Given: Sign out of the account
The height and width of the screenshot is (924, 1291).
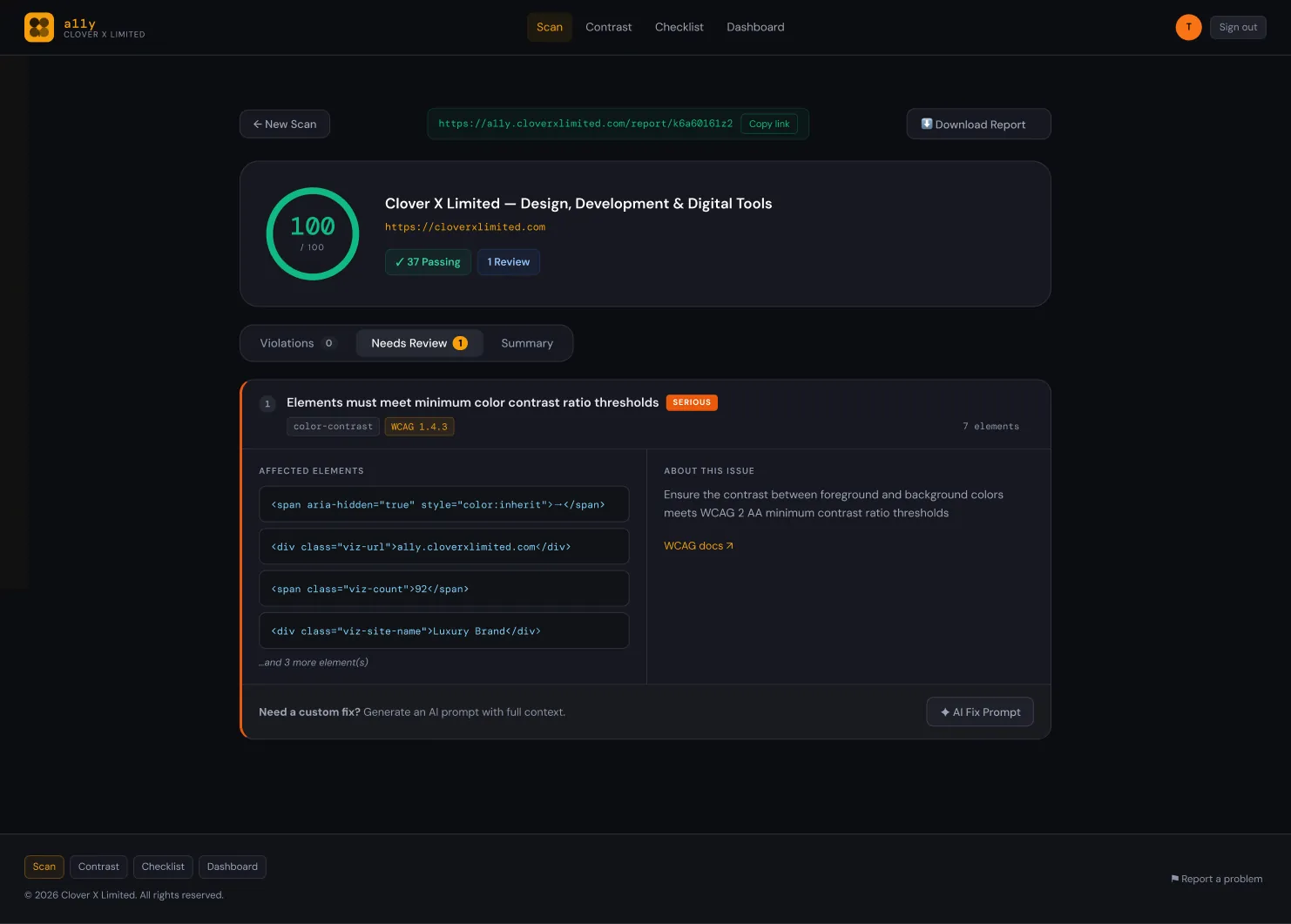Looking at the screenshot, I should point(1238,27).
